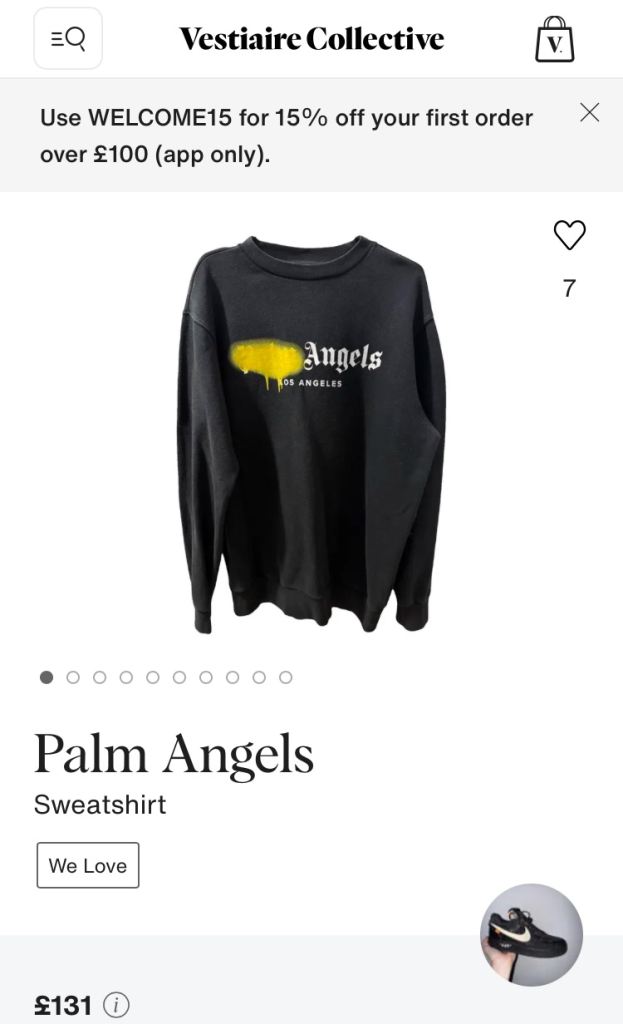623x1024 pixels.
Task: Select the third image carousel dot
Action: pos(99,677)
